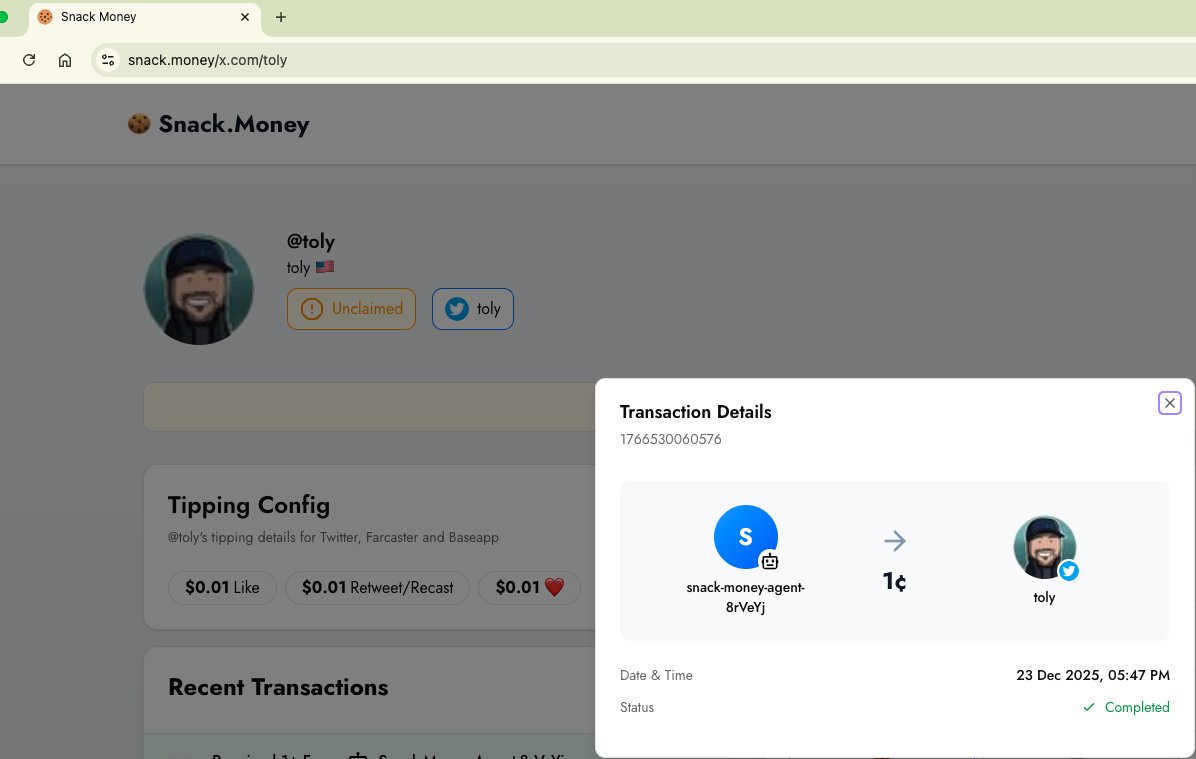The width and height of the screenshot is (1196, 759).
Task: Close the Snack Money tab
Action: pos(245,17)
